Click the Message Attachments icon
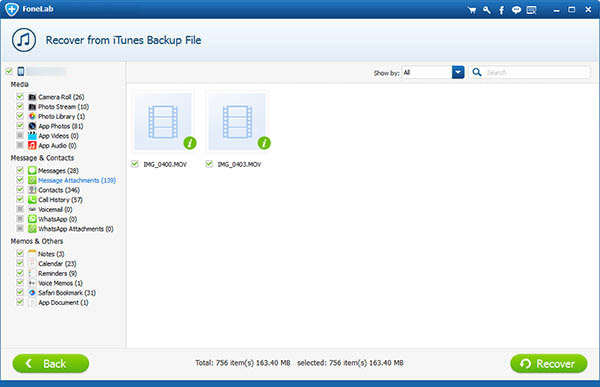The height and width of the screenshot is (387, 600). pyautogui.click(x=32, y=180)
